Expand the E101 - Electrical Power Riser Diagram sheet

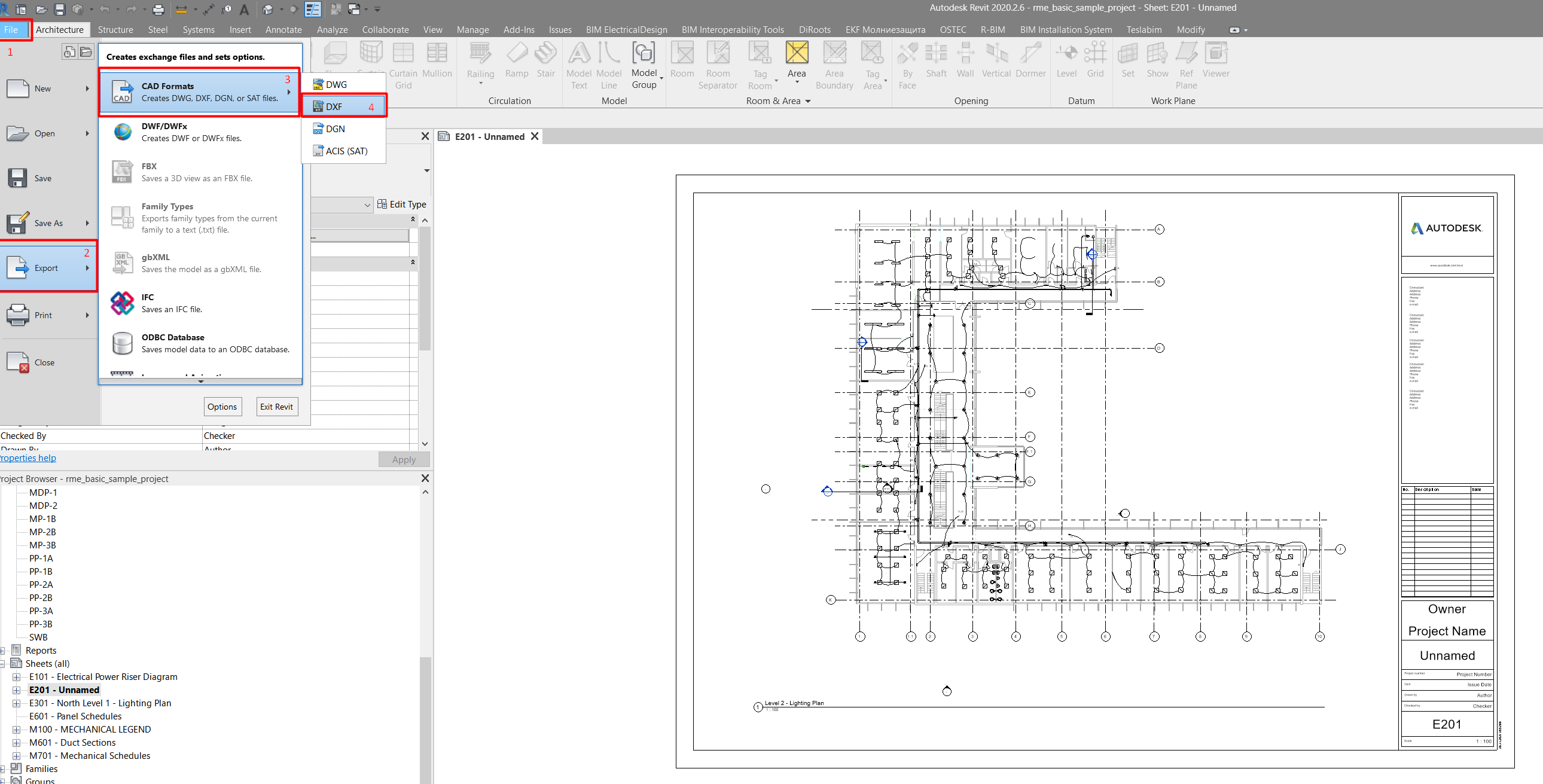[17, 677]
